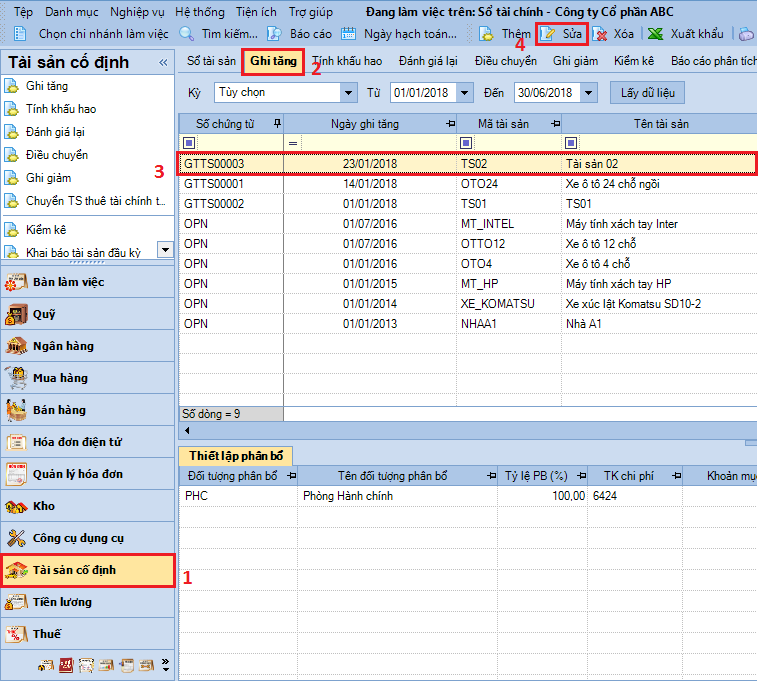Click Chọn chi nhánh làm việc toolbar item
The image size is (758, 684).
pyautogui.click(x=91, y=34)
